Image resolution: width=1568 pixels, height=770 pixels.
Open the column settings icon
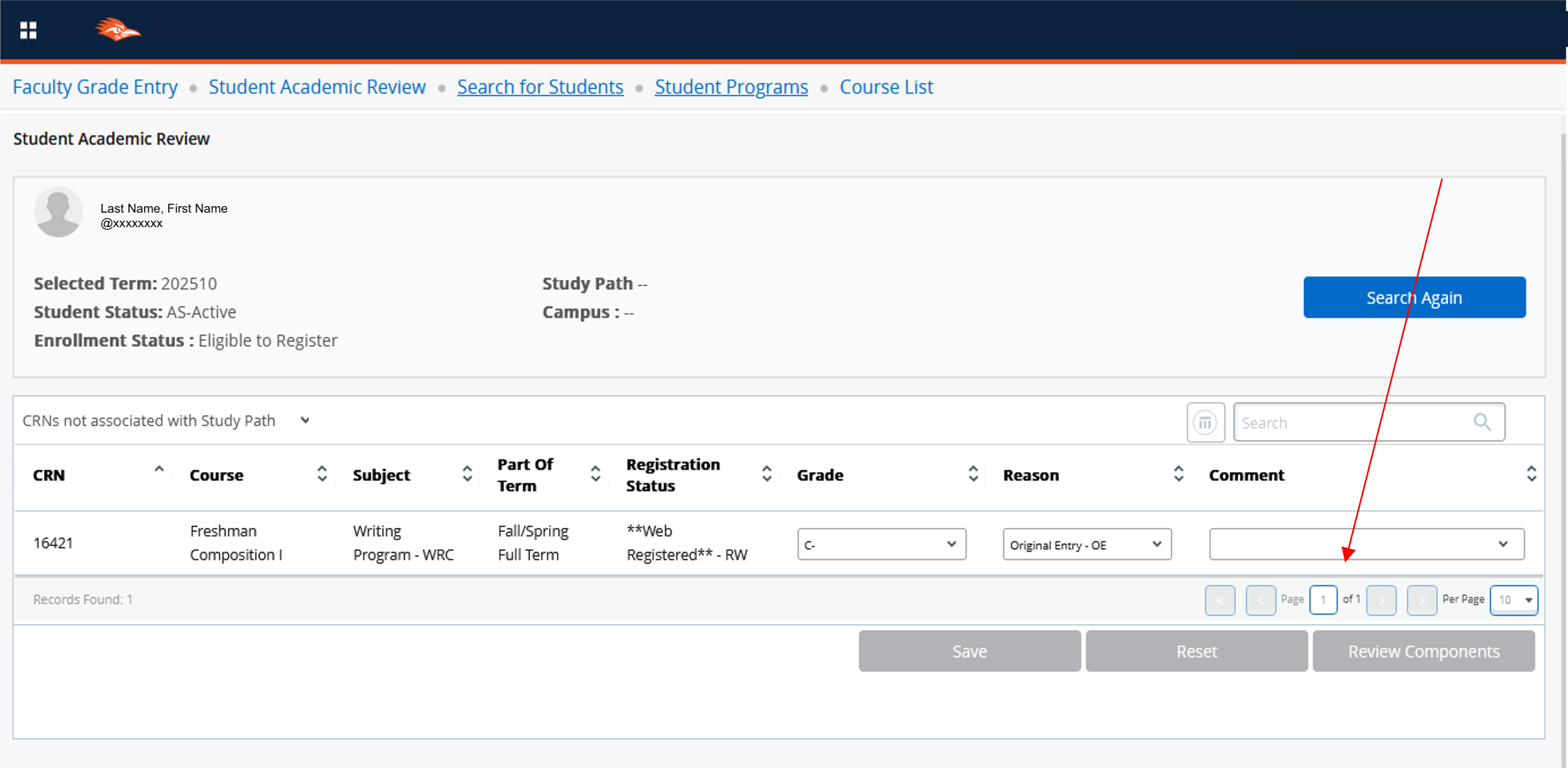[x=1205, y=422]
